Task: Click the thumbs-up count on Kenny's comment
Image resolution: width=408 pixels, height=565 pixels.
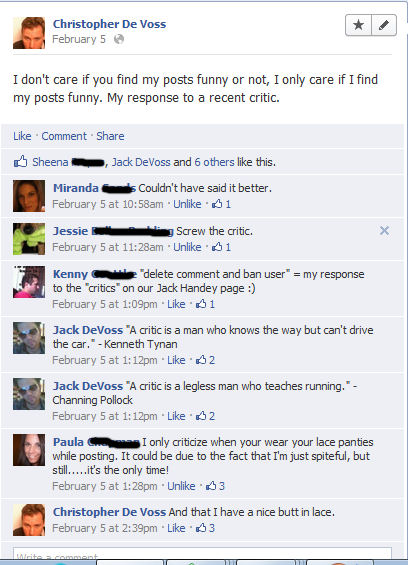Action: (x=205, y=304)
